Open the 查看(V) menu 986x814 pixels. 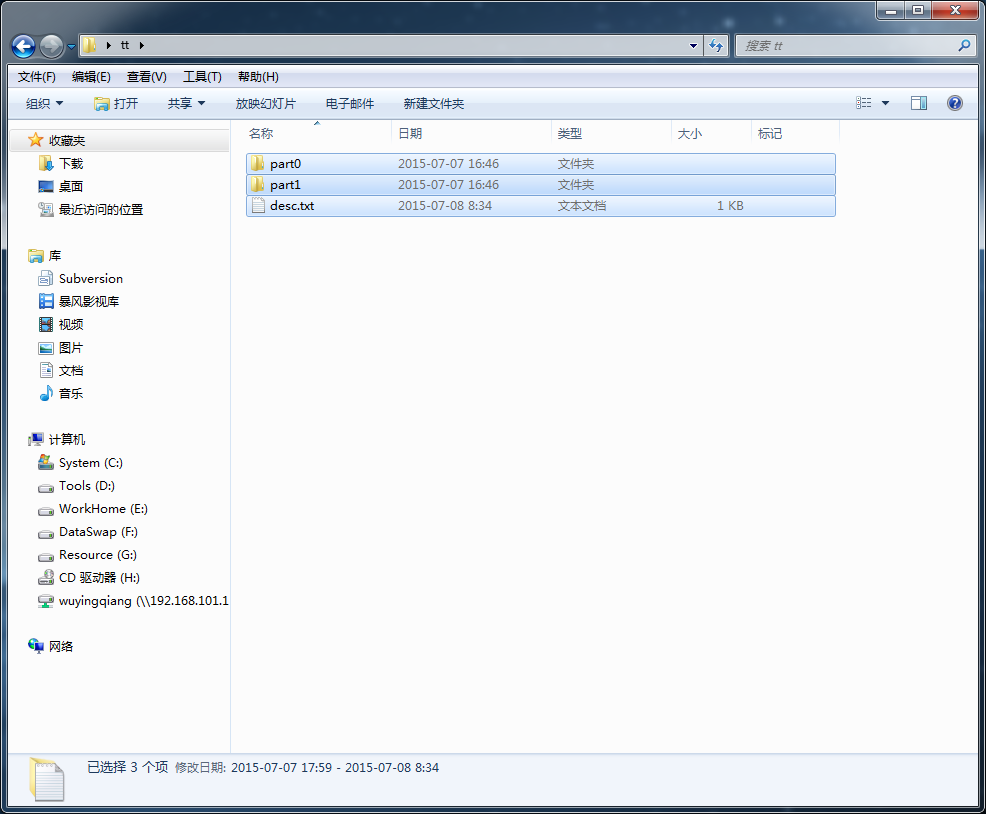pyautogui.click(x=147, y=77)
